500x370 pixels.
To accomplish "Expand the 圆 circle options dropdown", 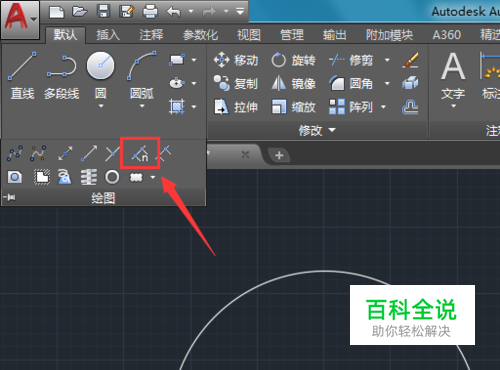I will (x=101, y=106).
